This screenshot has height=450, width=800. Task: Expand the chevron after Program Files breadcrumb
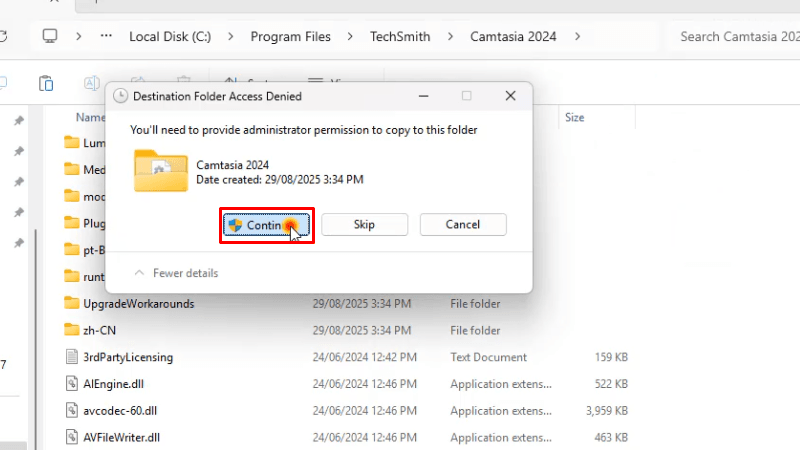point(350,37)
